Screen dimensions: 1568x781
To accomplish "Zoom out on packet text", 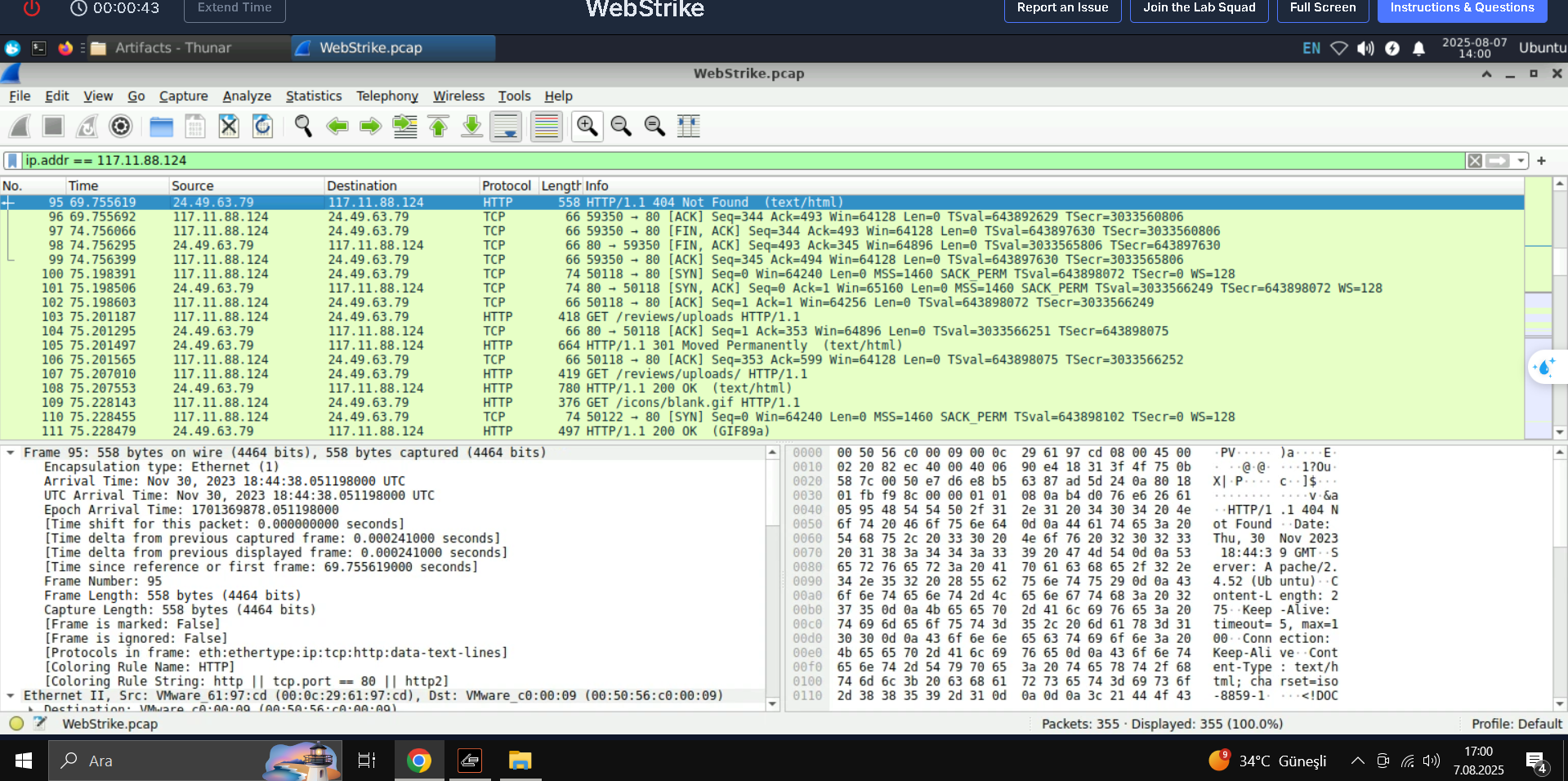I will coord(621,126).
